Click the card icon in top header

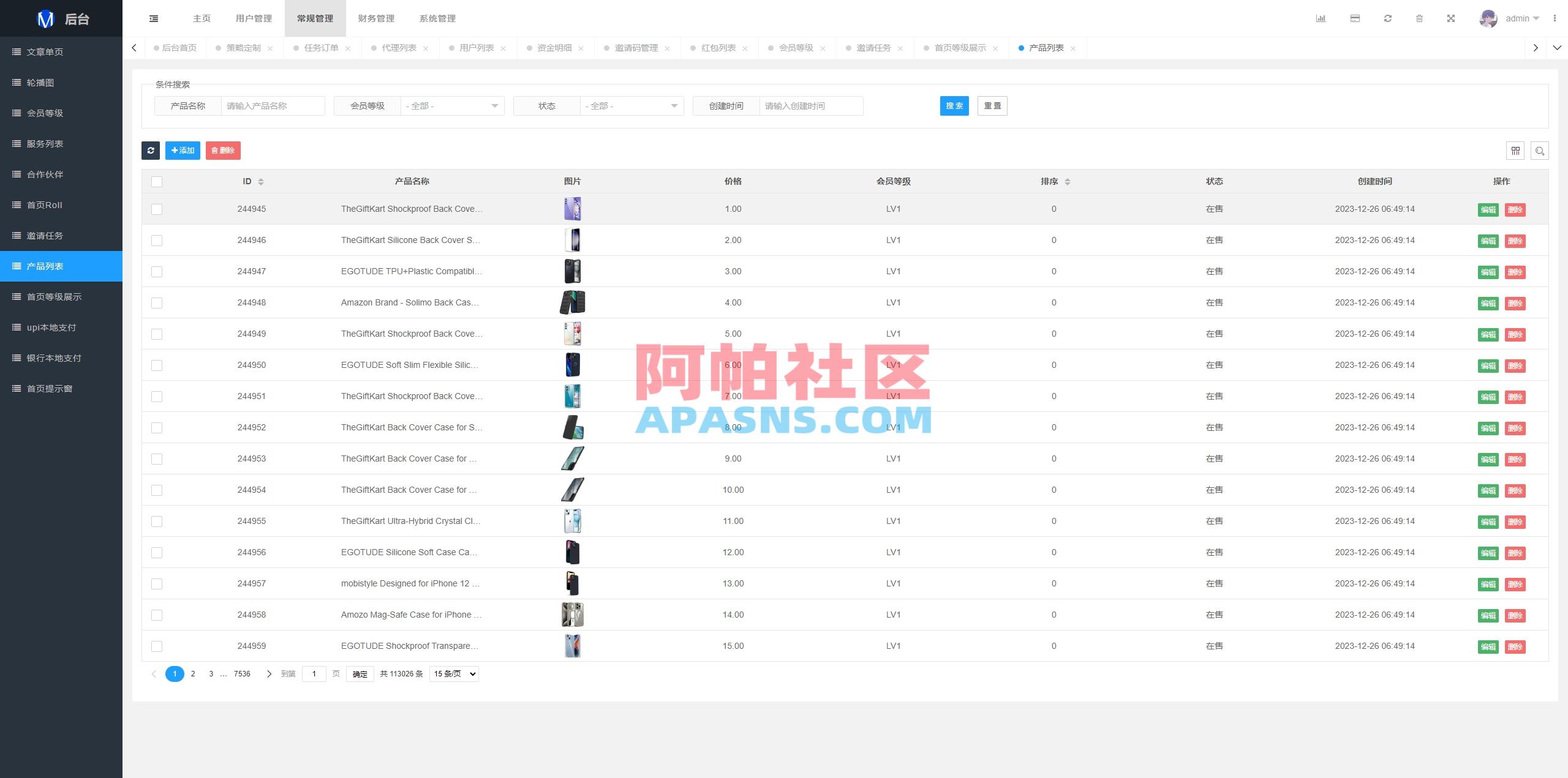(1355, 18)
